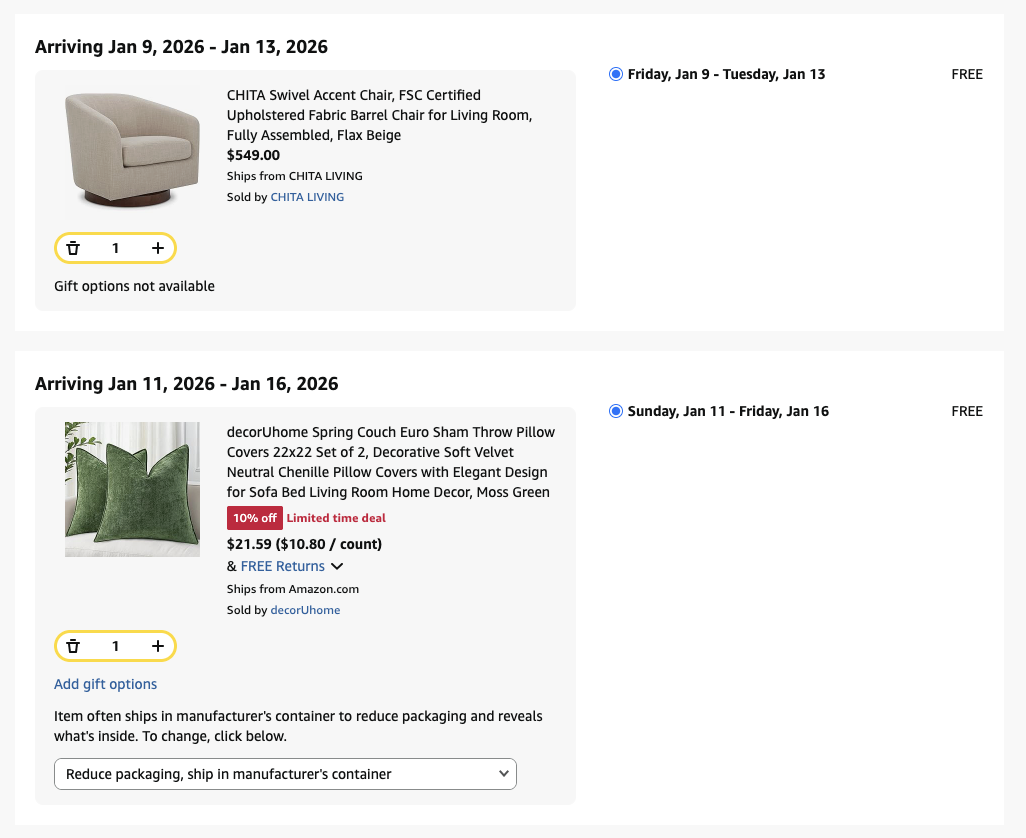
Task: Click the chair quantity number field
Action: pyautogui.click(x=115, y=248)
